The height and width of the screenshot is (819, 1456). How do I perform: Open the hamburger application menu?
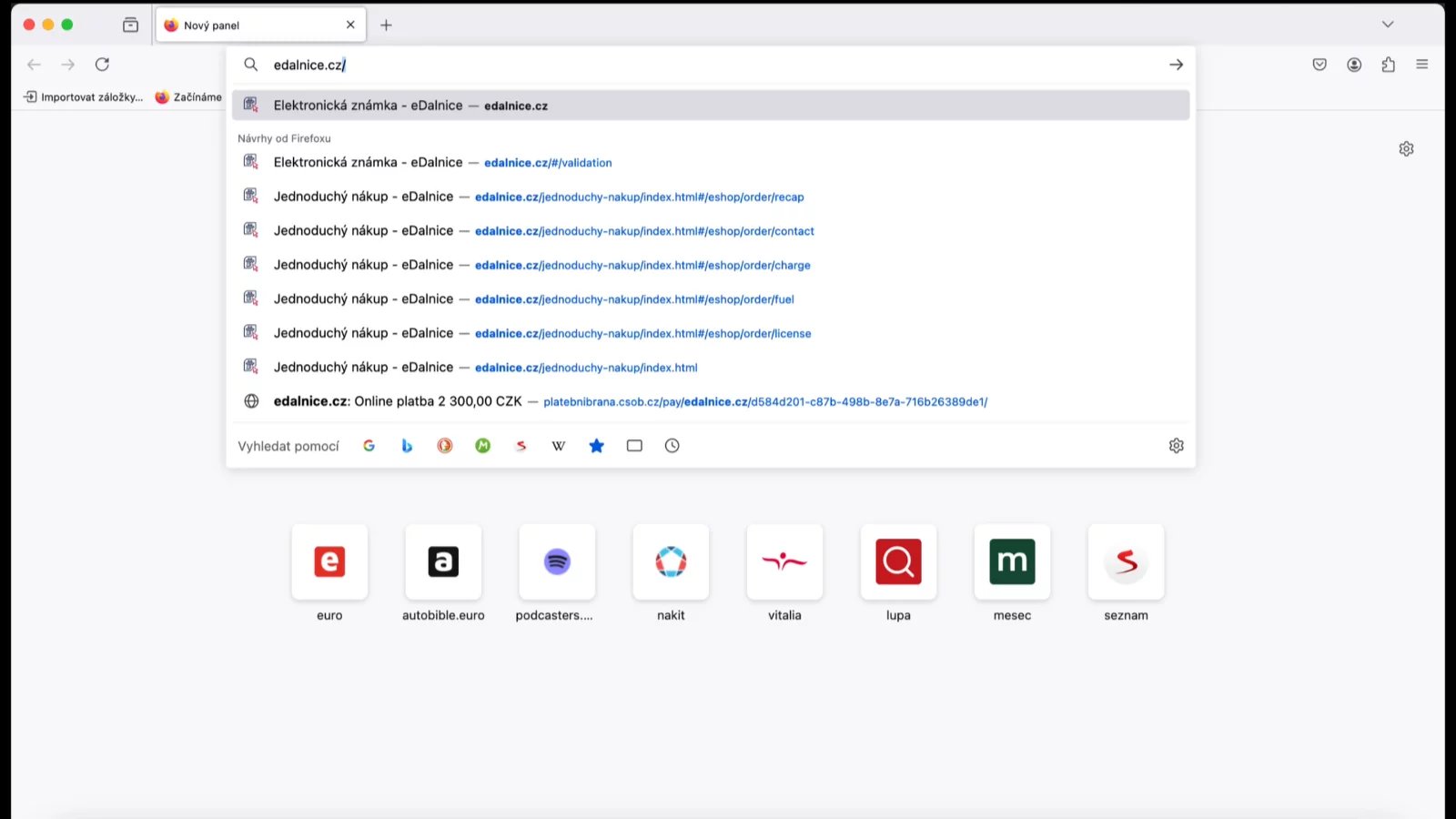click(x=1422, y=65)
